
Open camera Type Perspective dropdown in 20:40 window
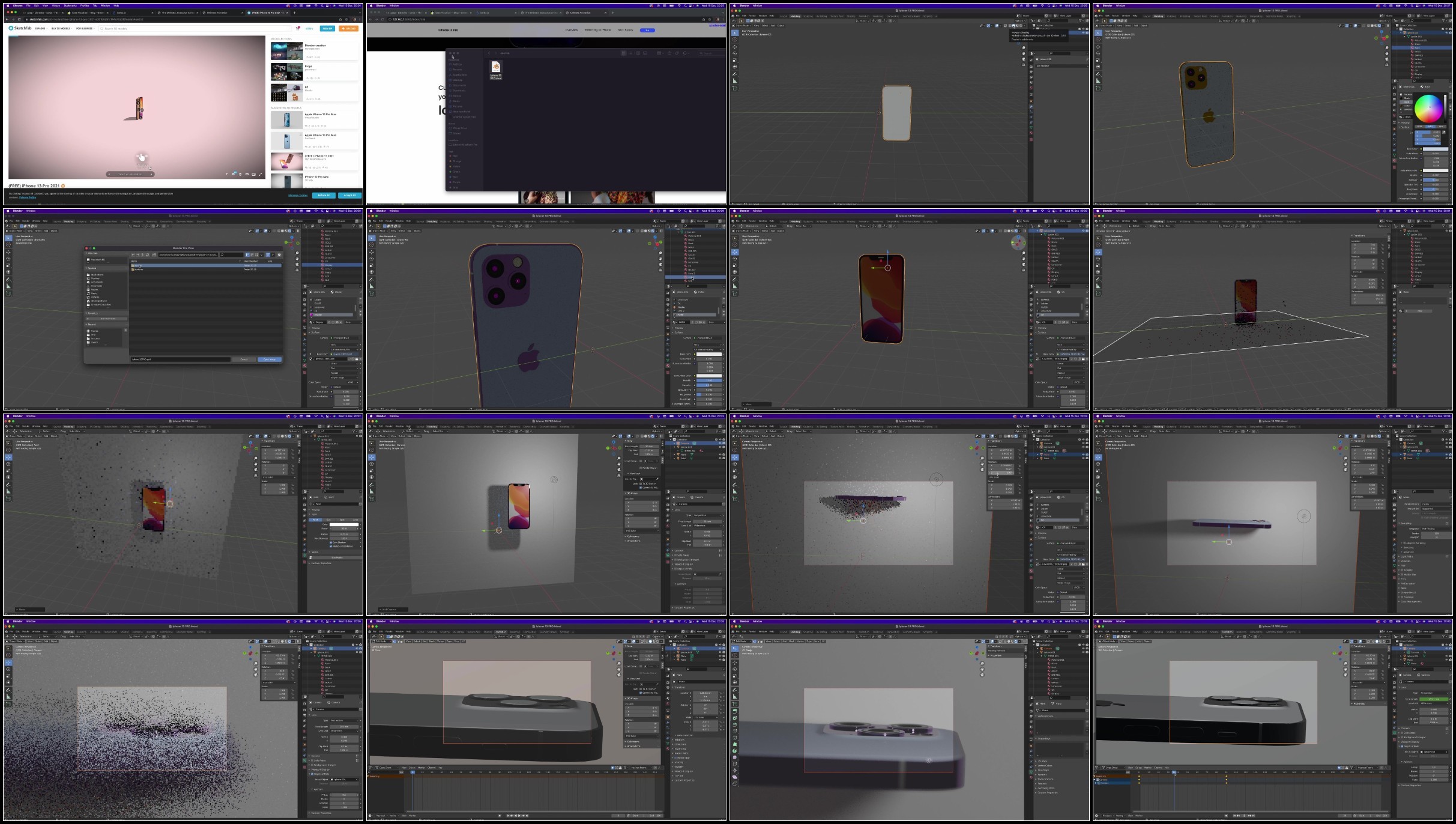tap(1433, 693)
